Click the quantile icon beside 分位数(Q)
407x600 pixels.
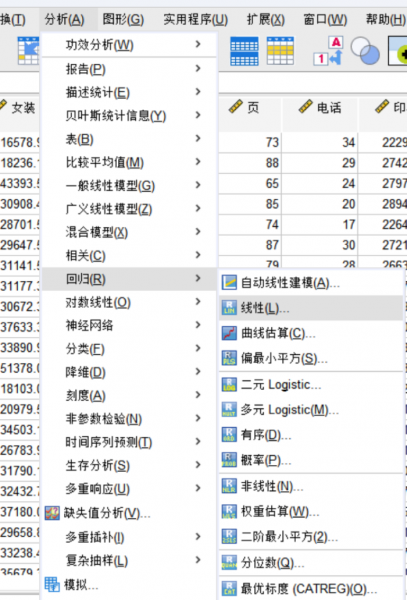pyautogui.click(x=229, y=563)
